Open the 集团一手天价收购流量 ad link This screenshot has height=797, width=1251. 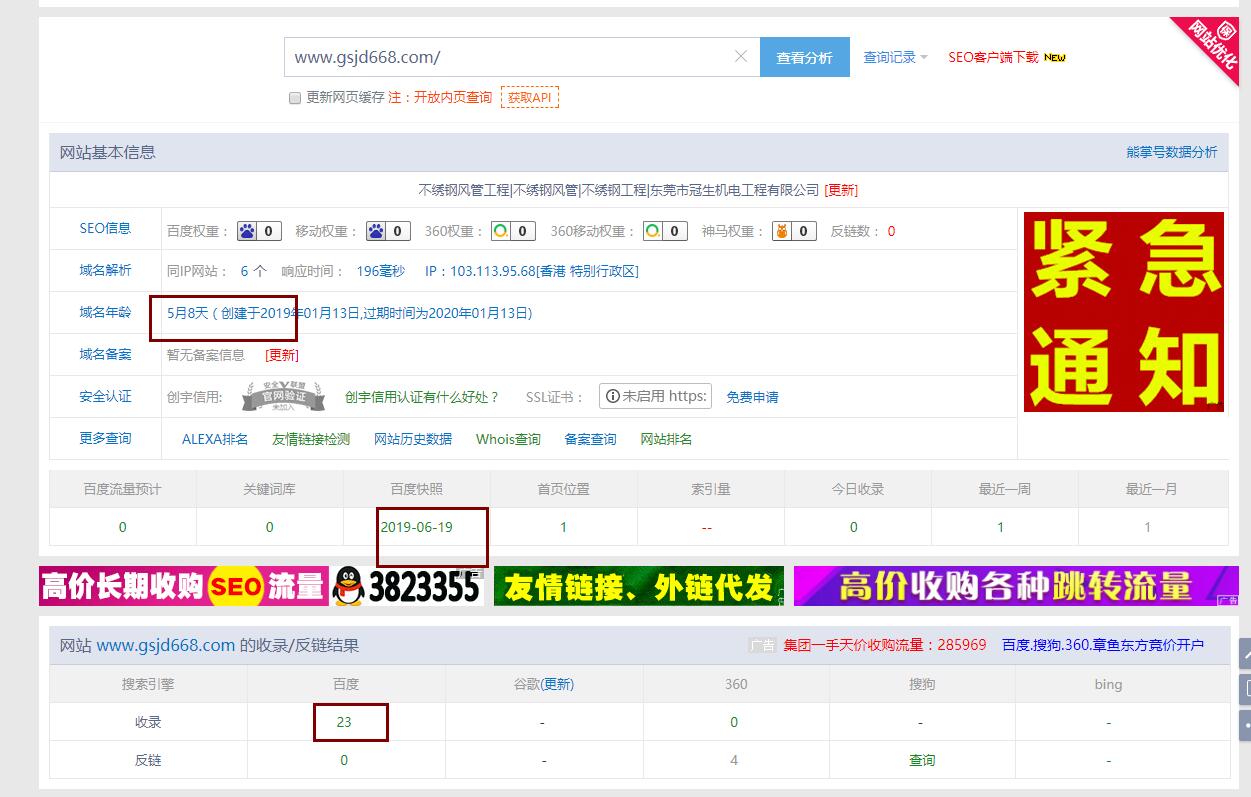(885, 645)
